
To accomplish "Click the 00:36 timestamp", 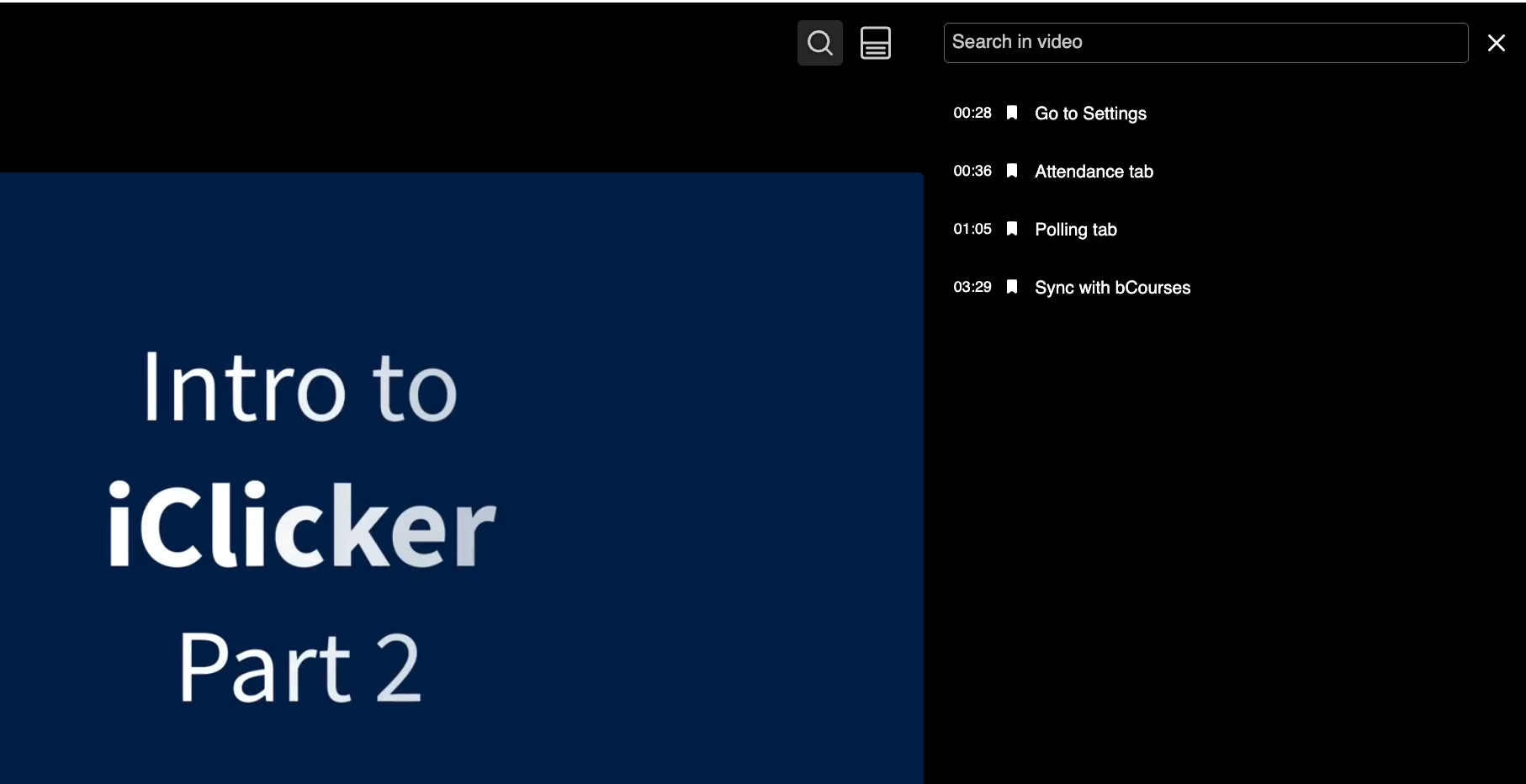I will [972, 171].
